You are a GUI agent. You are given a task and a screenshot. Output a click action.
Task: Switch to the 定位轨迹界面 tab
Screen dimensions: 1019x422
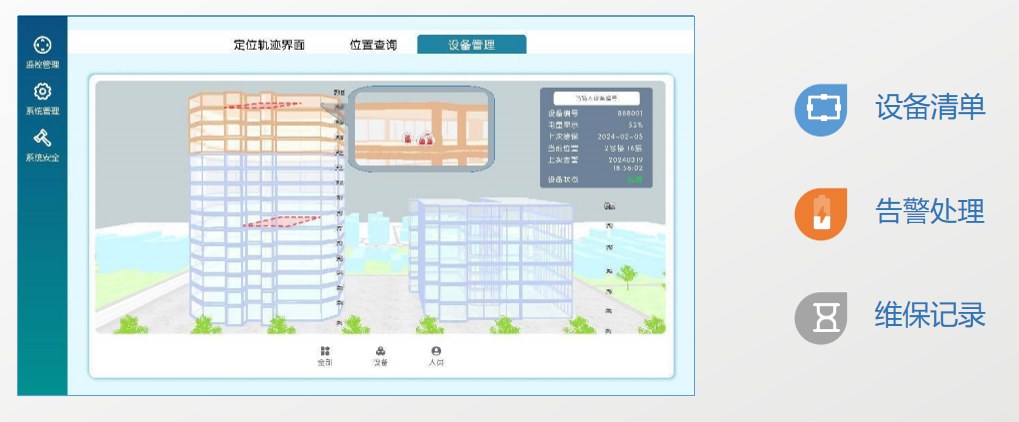[269, 45]
